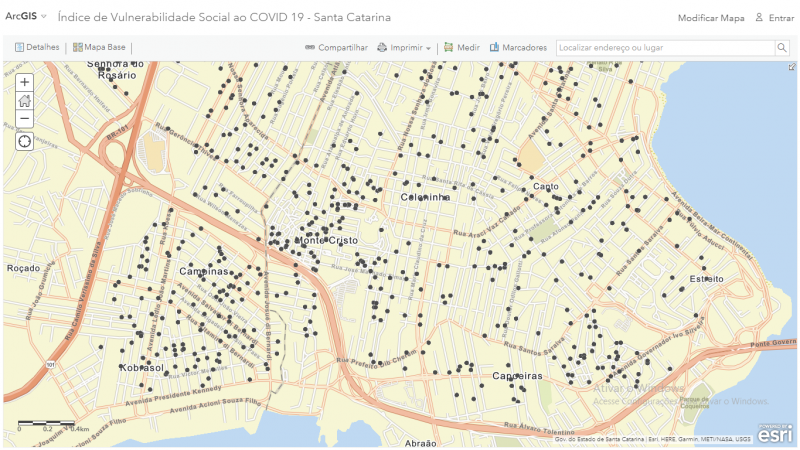Click the Capoeiras neighborhood label
Viewport: 800px width, 450px height.
(517, 376)
